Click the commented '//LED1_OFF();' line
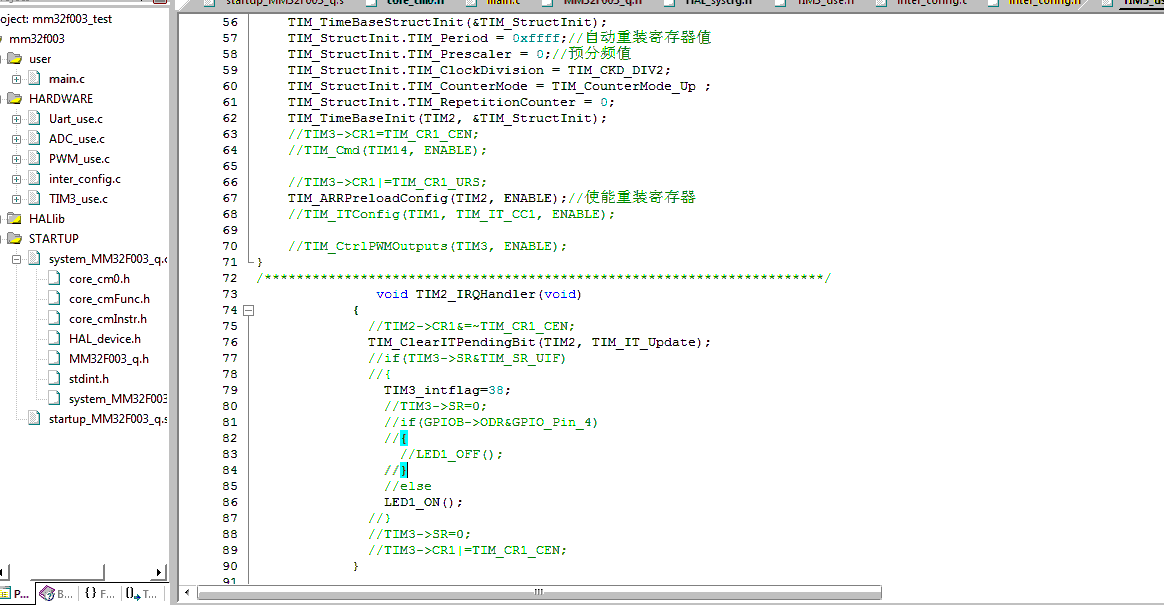The height and width of the screenshot is (605, 1164). 451,454
